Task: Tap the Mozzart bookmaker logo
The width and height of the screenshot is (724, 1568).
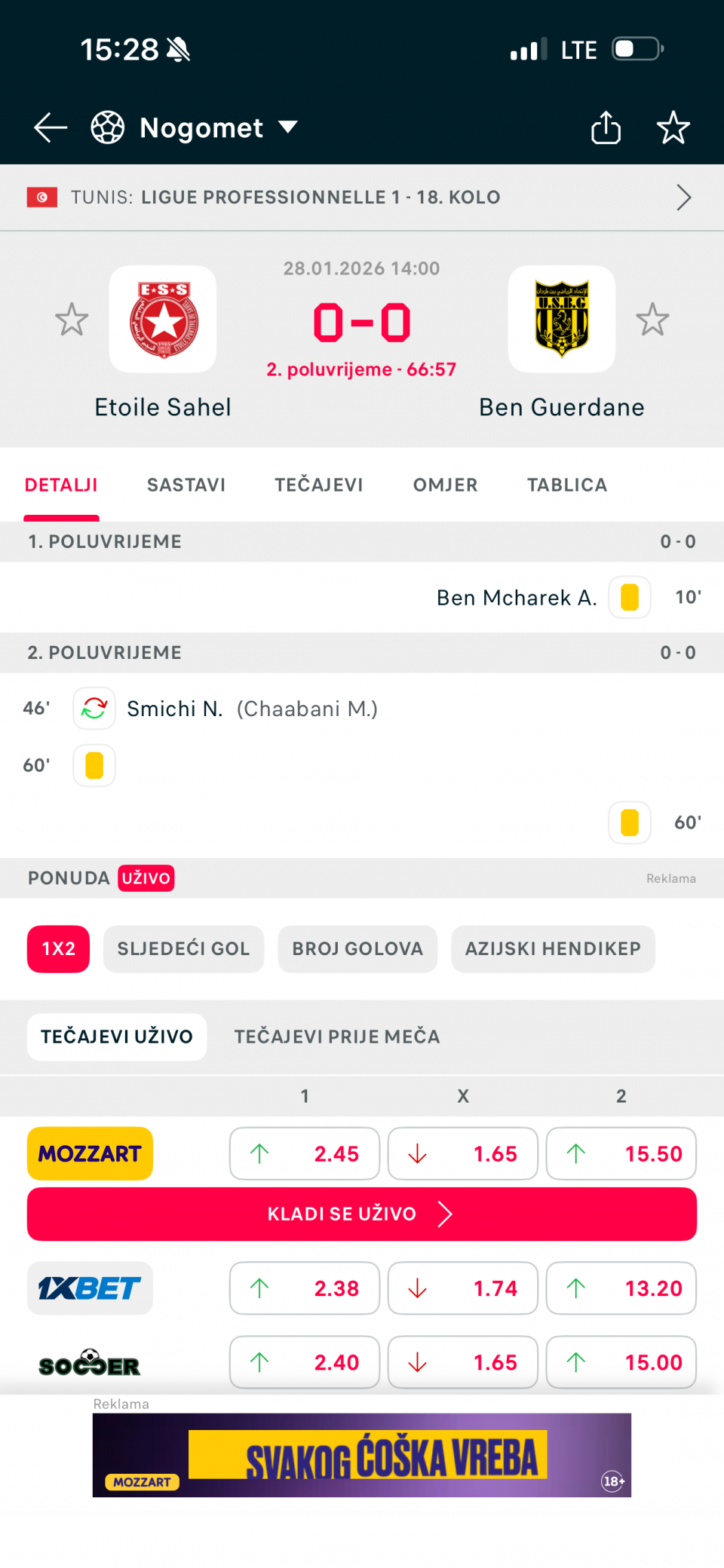Action: coord(90,1153)
